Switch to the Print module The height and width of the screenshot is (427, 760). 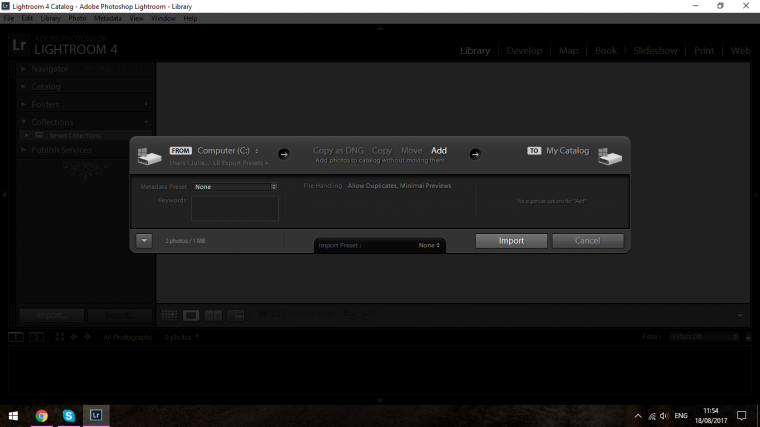(704, 50)
